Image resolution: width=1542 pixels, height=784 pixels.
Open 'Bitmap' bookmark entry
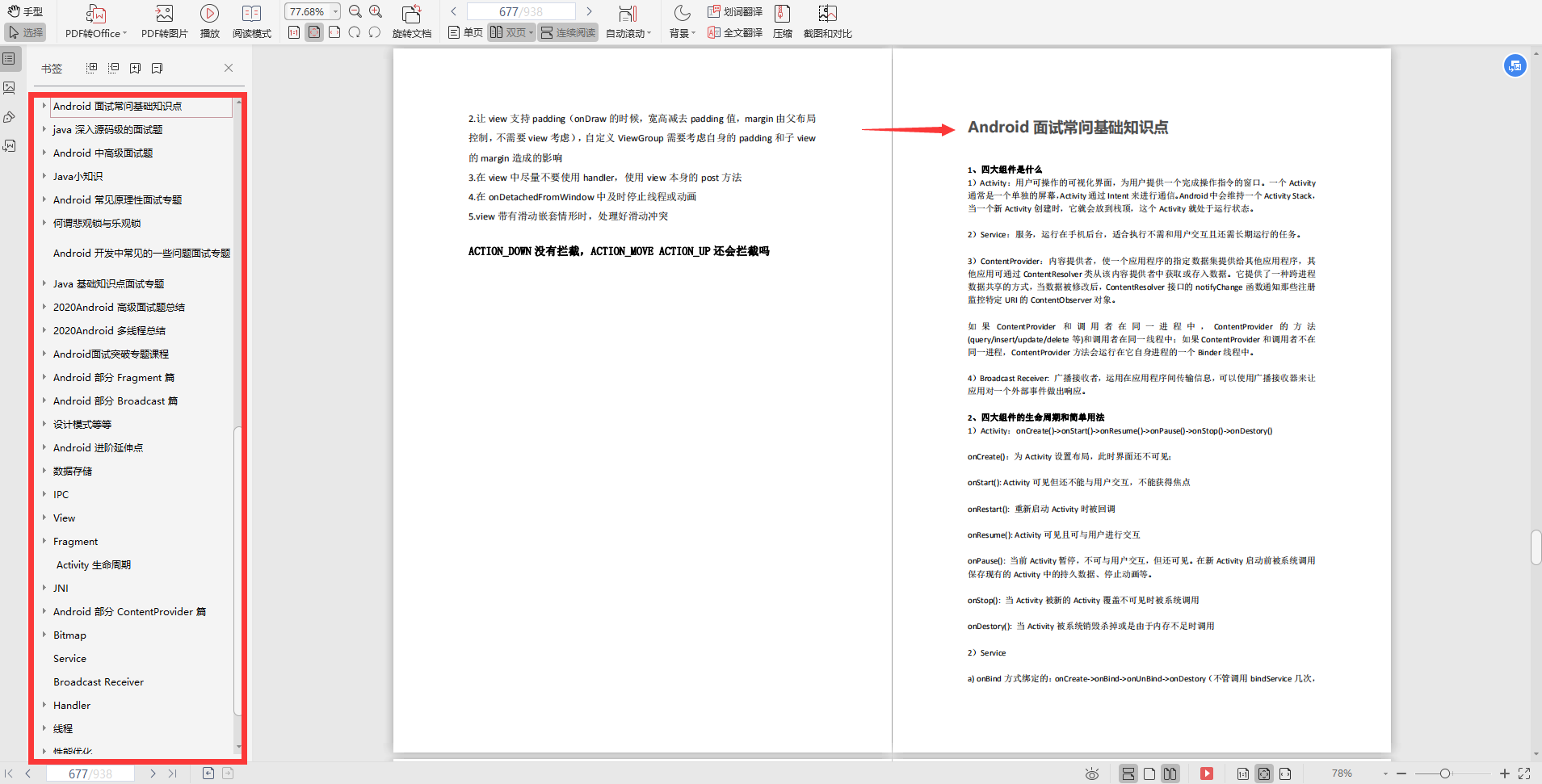(69, 635)
